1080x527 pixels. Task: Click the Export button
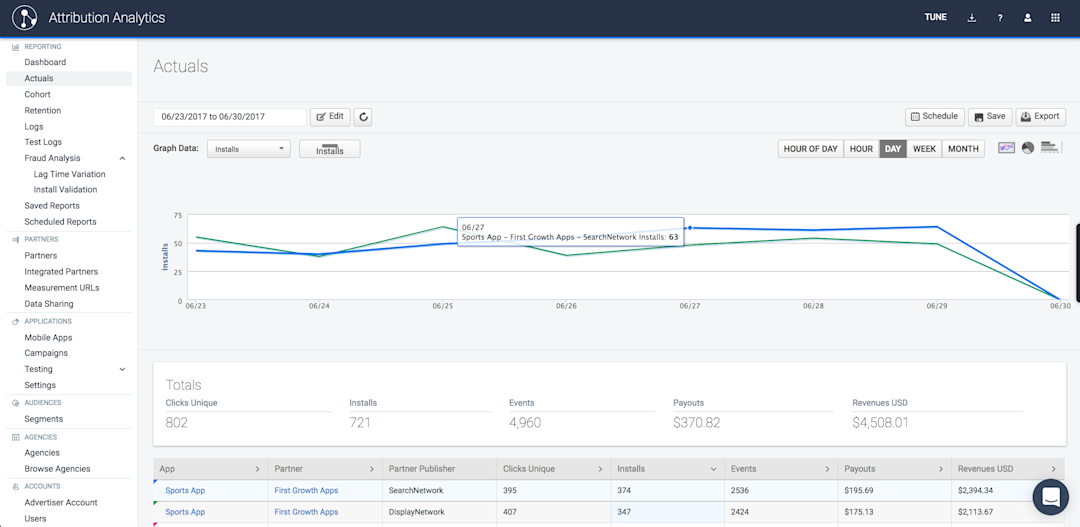1040,117
